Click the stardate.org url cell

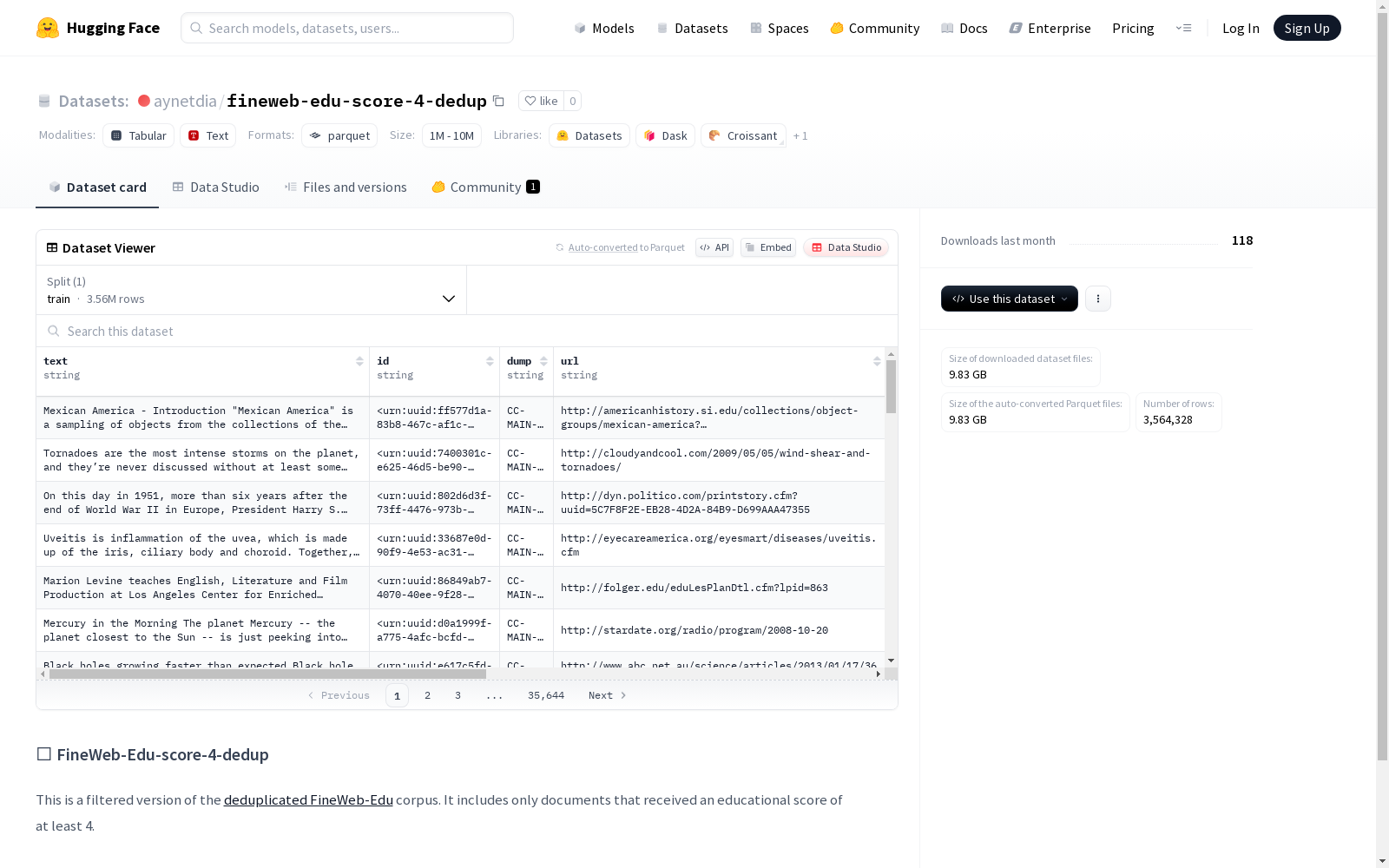(719, 630)
